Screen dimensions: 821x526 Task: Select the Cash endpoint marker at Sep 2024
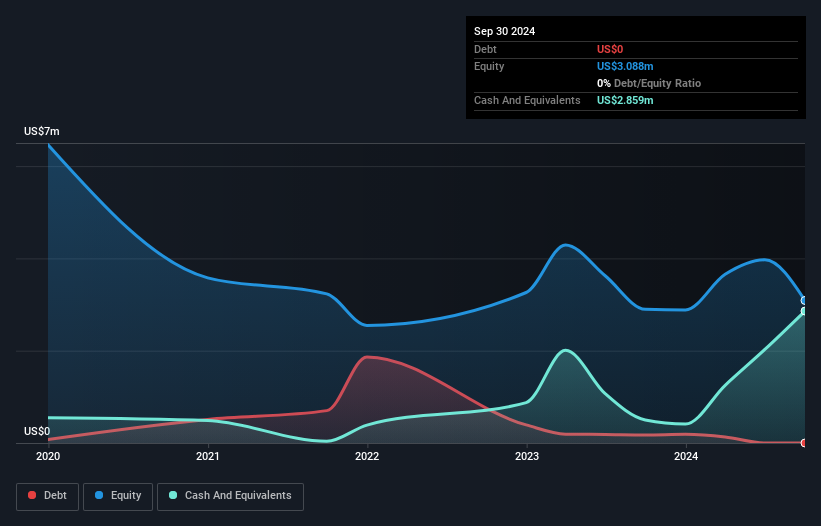pos(804,311)
